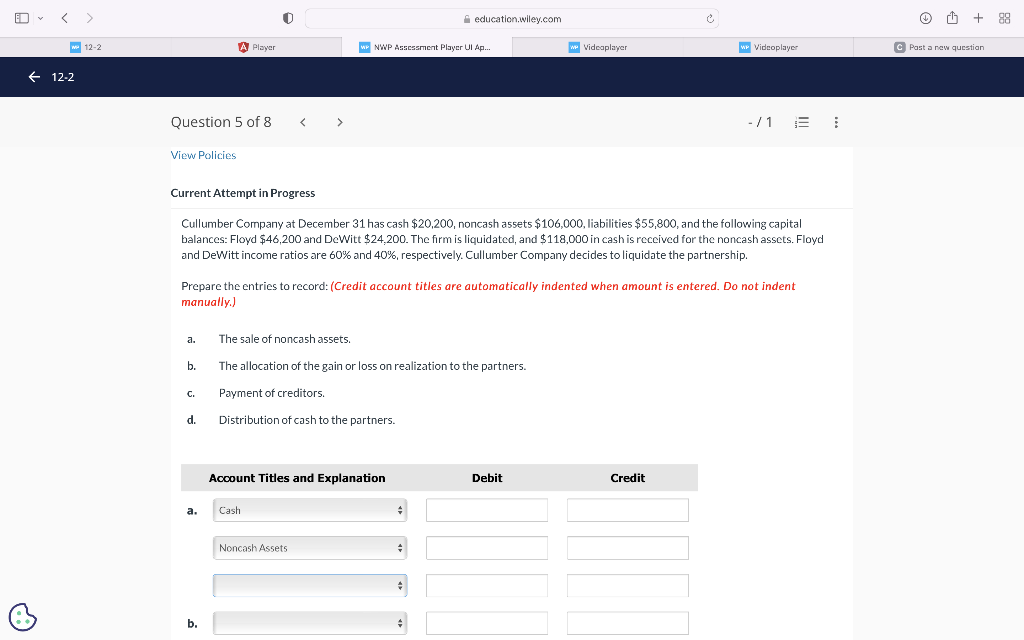Open the View Policies link
The width and height of the screenshot is (1024, 640).
pos(203,155)
